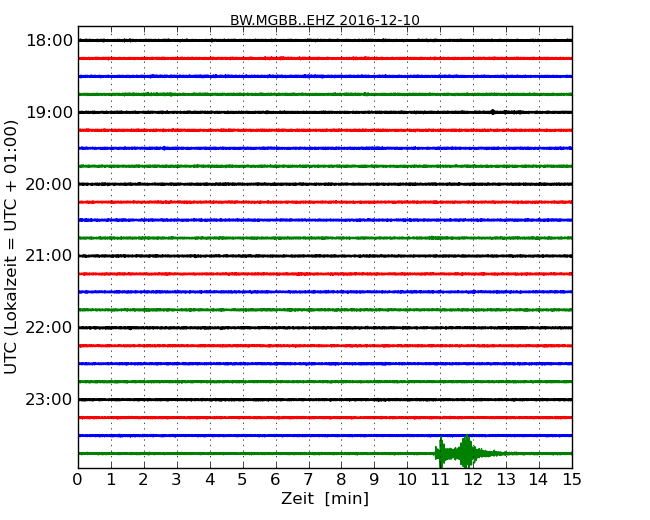Screen dimensions: 650x520
Task: Select x-axis tick label 10
Action: pos(407,479)
